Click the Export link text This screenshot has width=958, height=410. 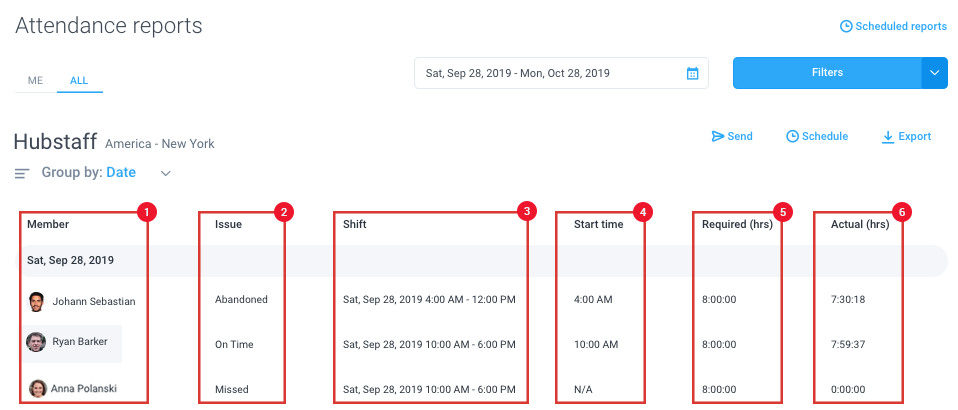pos(915,136)
